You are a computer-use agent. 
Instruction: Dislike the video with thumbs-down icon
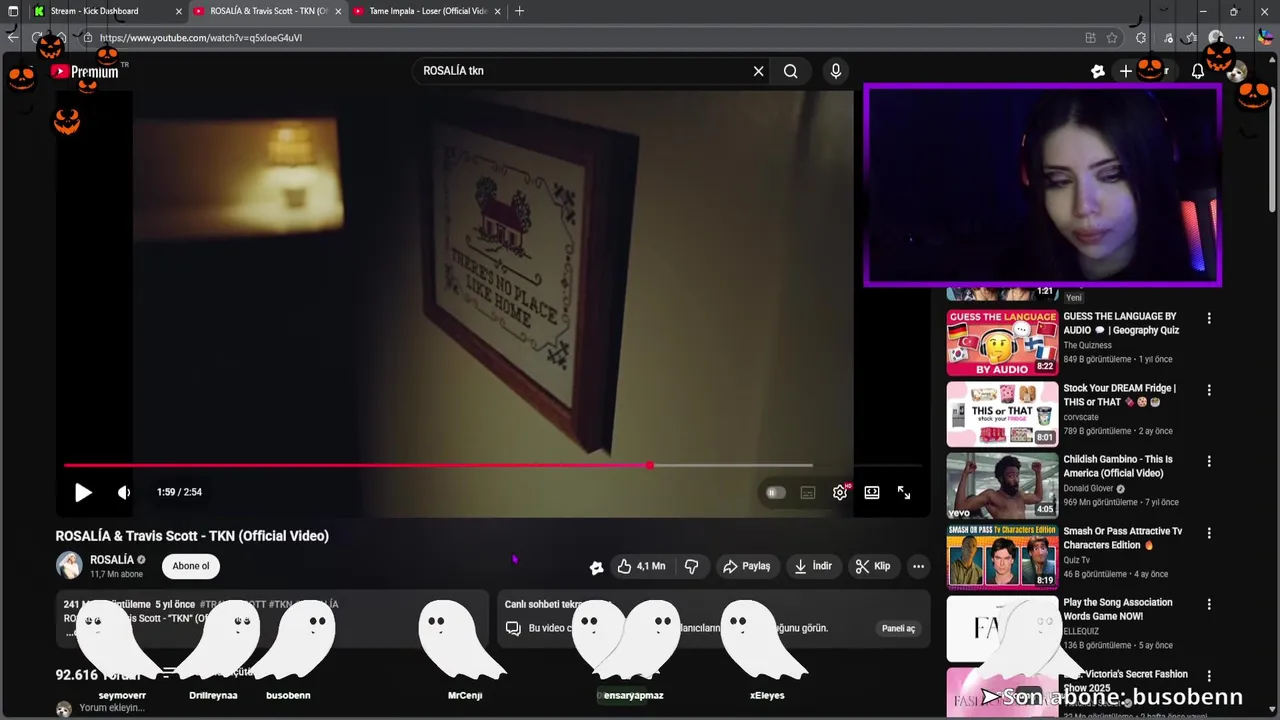pyautogui.click(x=691, y=566)
